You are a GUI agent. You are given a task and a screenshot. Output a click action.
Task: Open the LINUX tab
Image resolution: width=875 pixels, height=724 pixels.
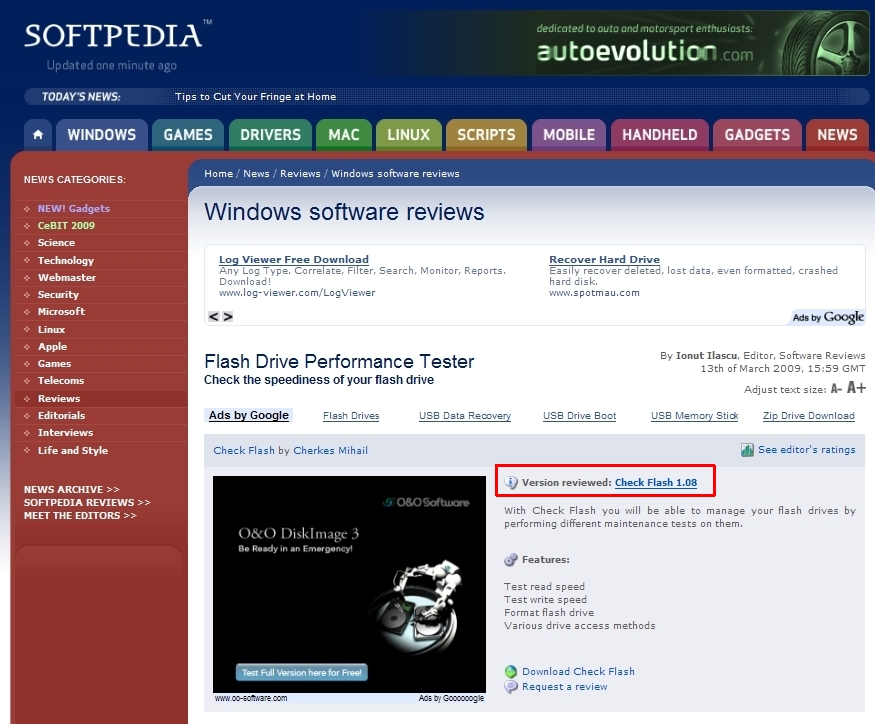coord(408,135)
